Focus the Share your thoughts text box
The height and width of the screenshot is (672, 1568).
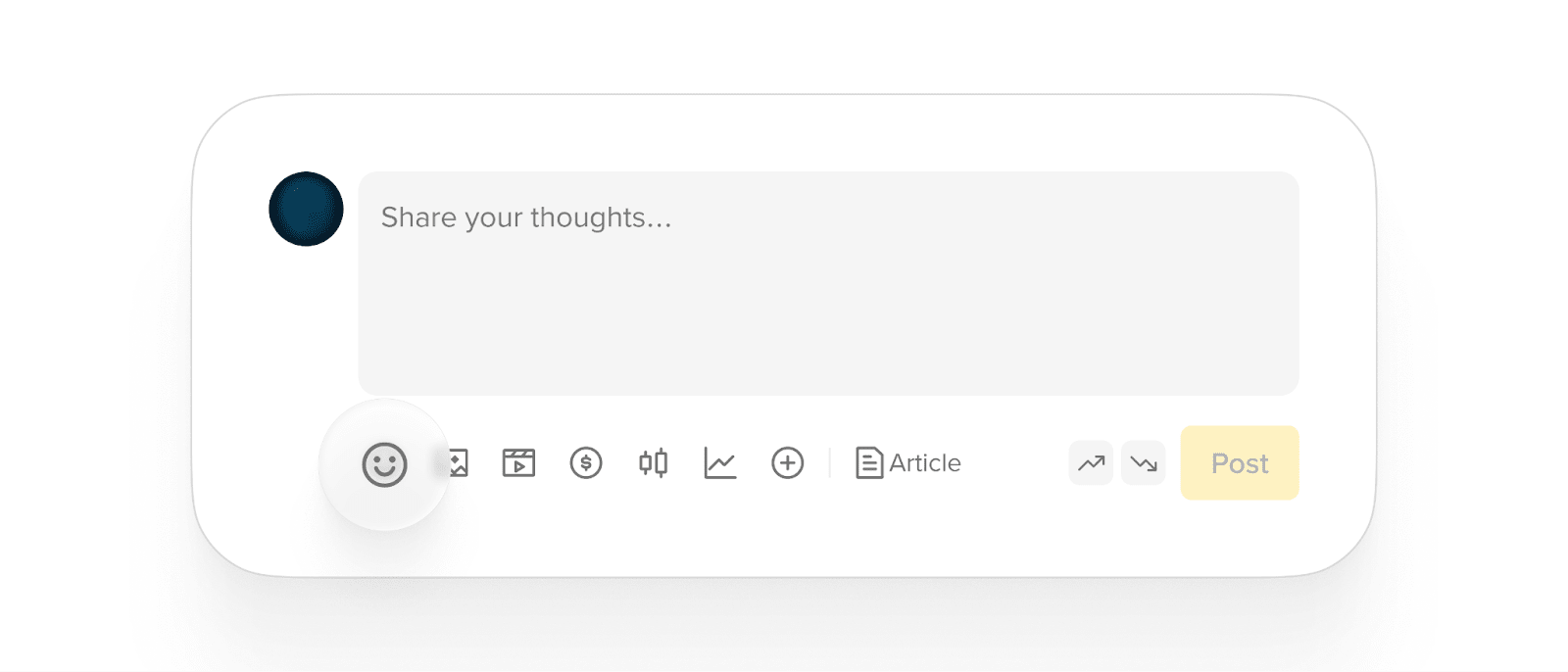(828, 284)
